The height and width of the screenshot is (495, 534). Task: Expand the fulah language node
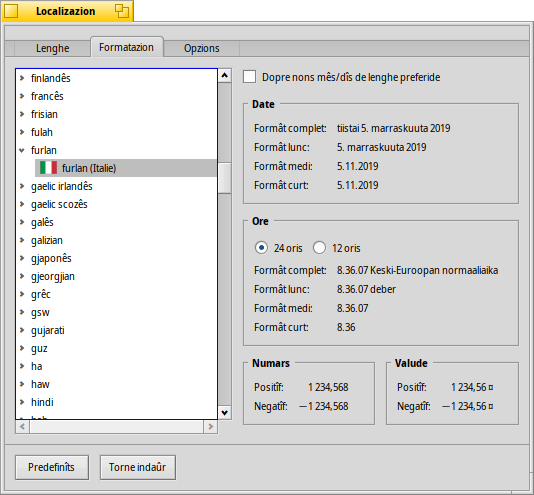pos(22,132)
